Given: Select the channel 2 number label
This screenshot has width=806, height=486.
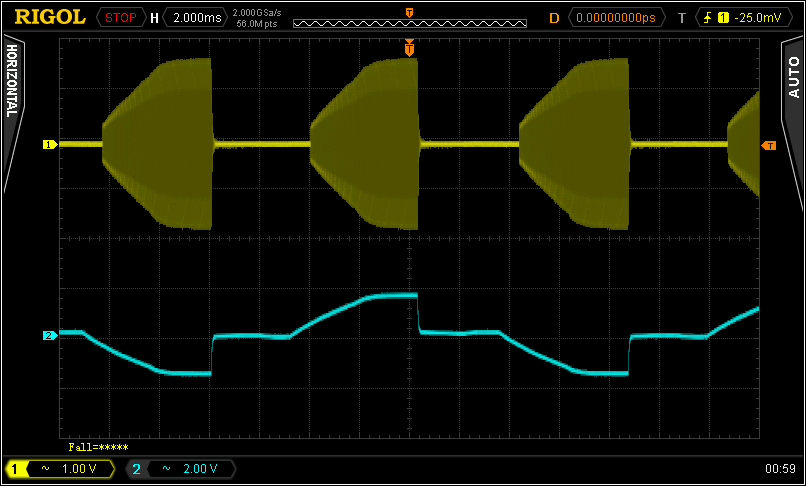Looking at the screenshot, I should [136, 469].
